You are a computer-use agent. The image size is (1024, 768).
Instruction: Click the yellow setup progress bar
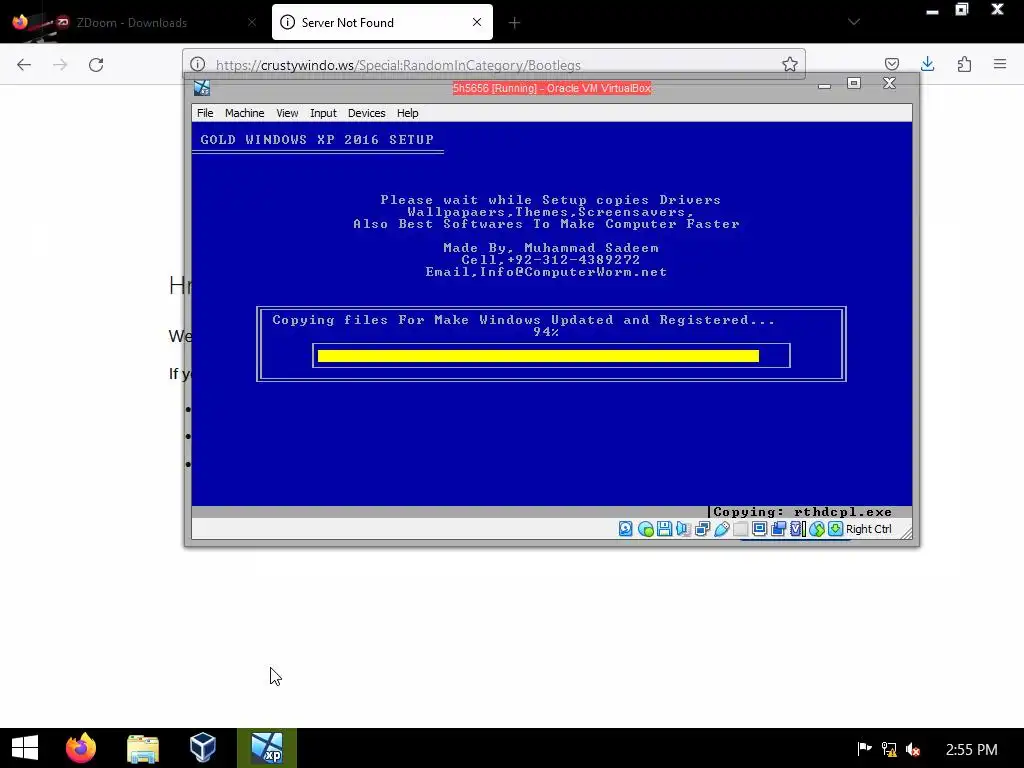tap(538, 356)
